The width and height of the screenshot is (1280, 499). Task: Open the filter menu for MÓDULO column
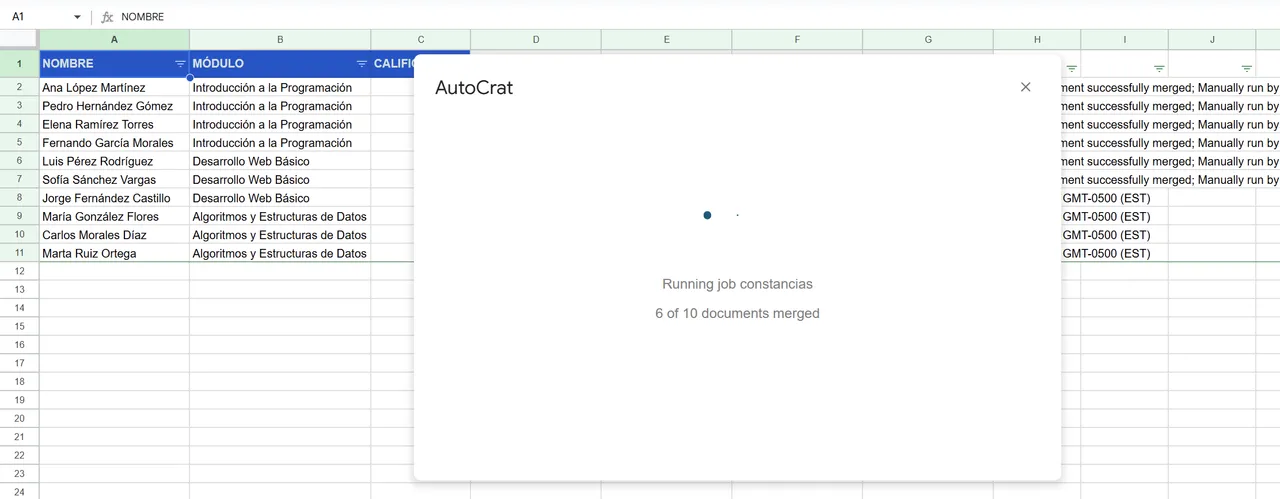pos(362,64)
